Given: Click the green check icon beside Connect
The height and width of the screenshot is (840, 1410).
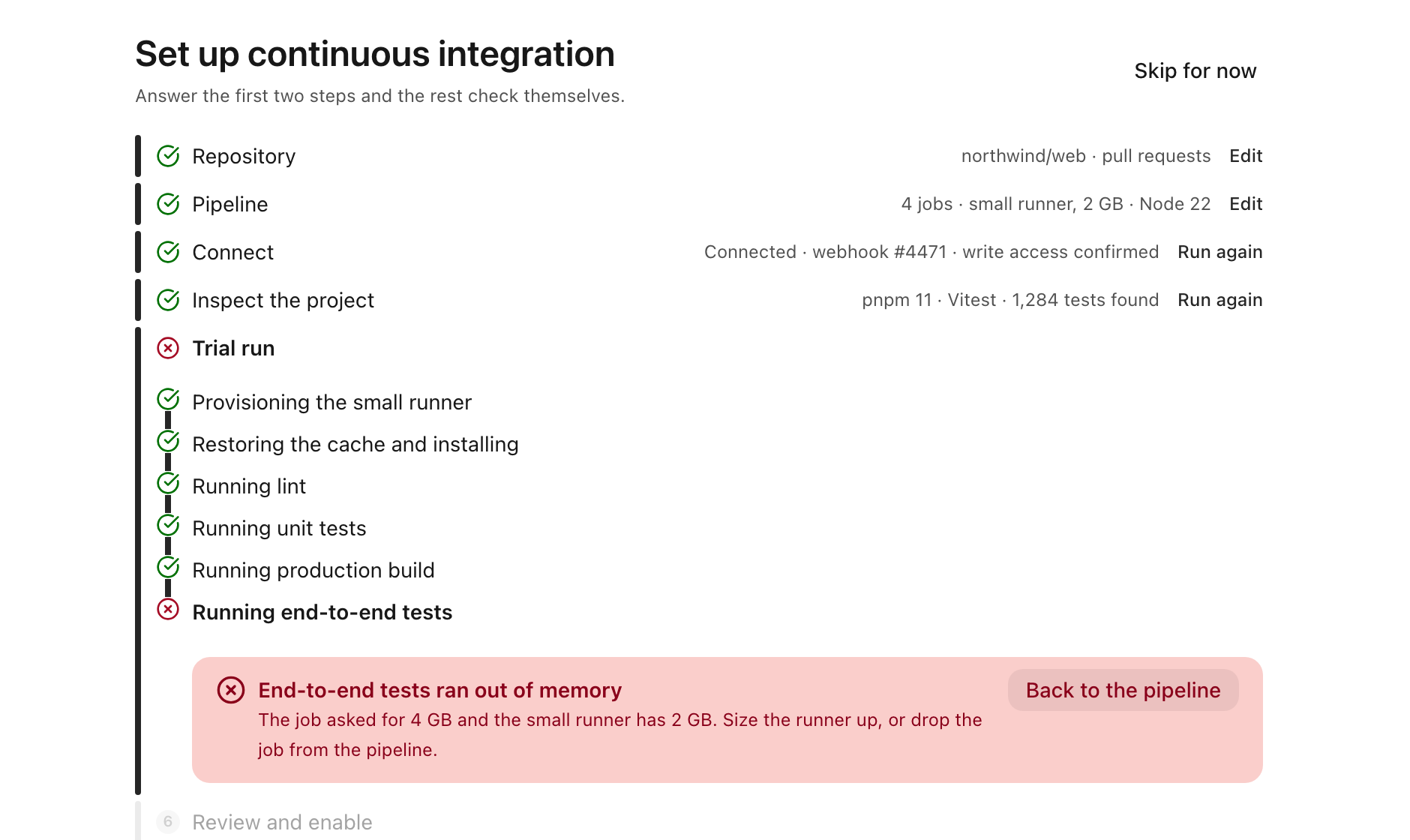Looking at the screenshot, I should point(168,252).
